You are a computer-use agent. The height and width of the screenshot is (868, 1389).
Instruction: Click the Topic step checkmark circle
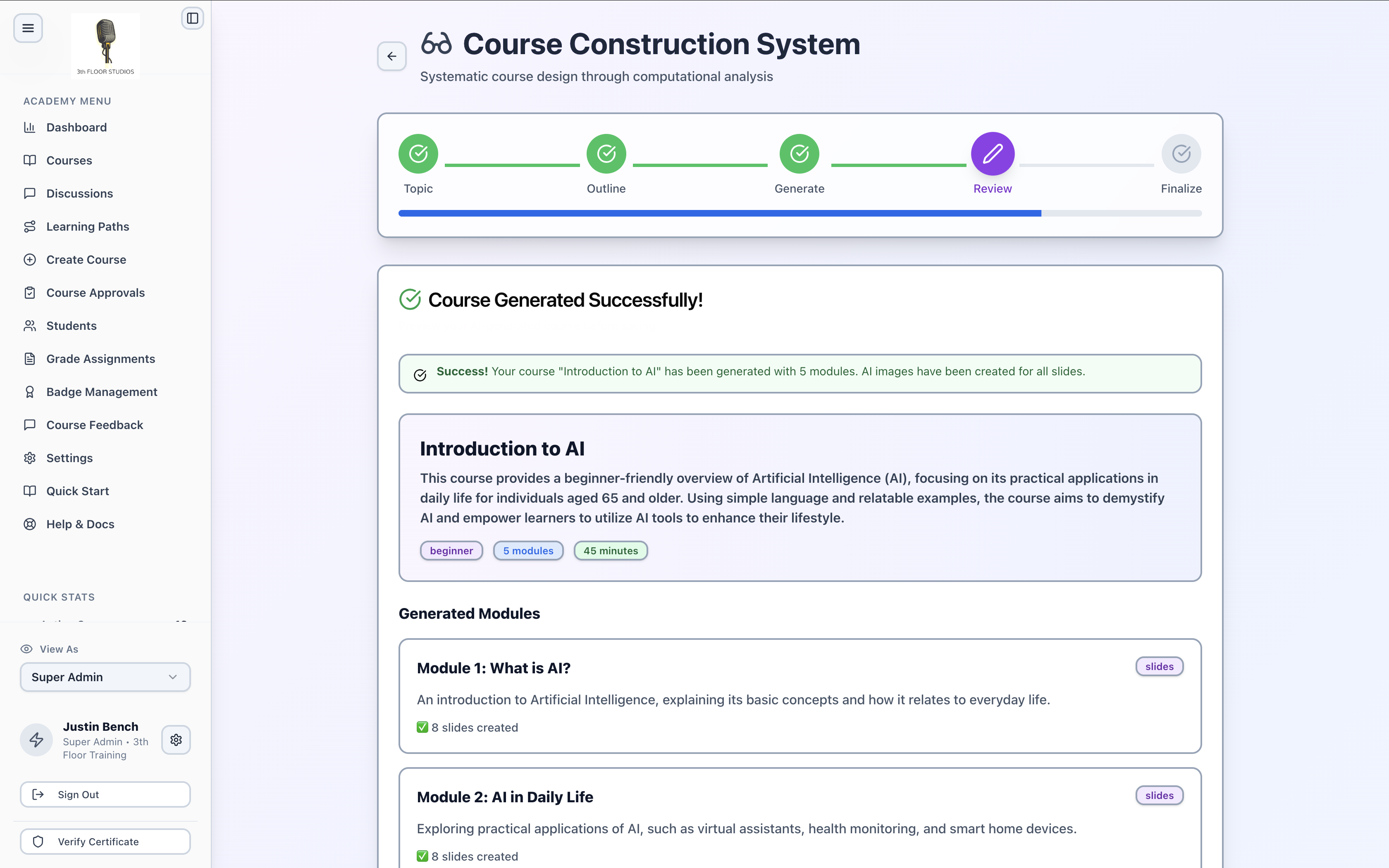click(418, 153)
